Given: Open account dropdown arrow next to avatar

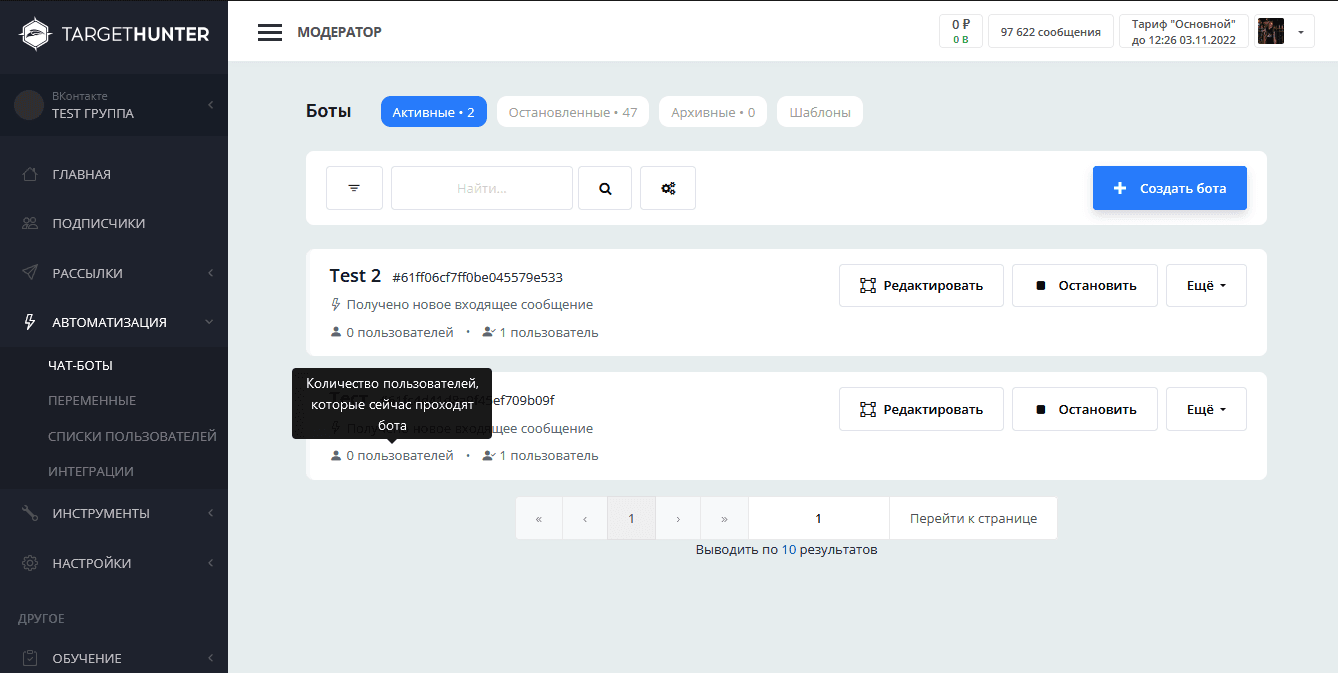Looking at the screenshot, I should click(x=1300, y=32).
